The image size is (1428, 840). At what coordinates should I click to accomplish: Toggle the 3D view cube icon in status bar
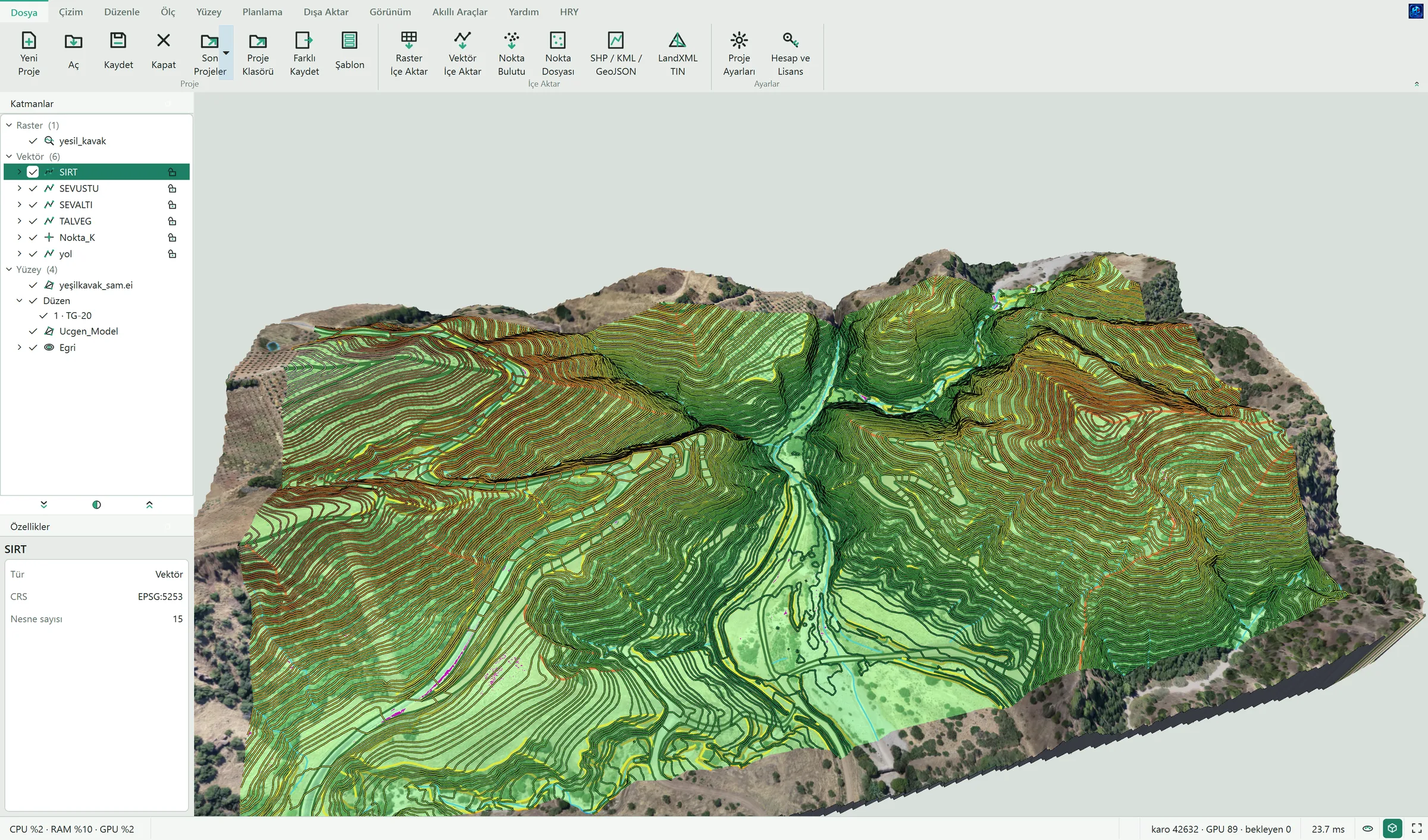[x=1392, y=828]
